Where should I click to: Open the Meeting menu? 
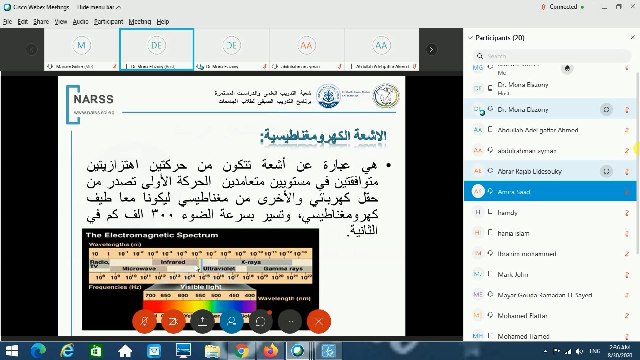point(140,22)
